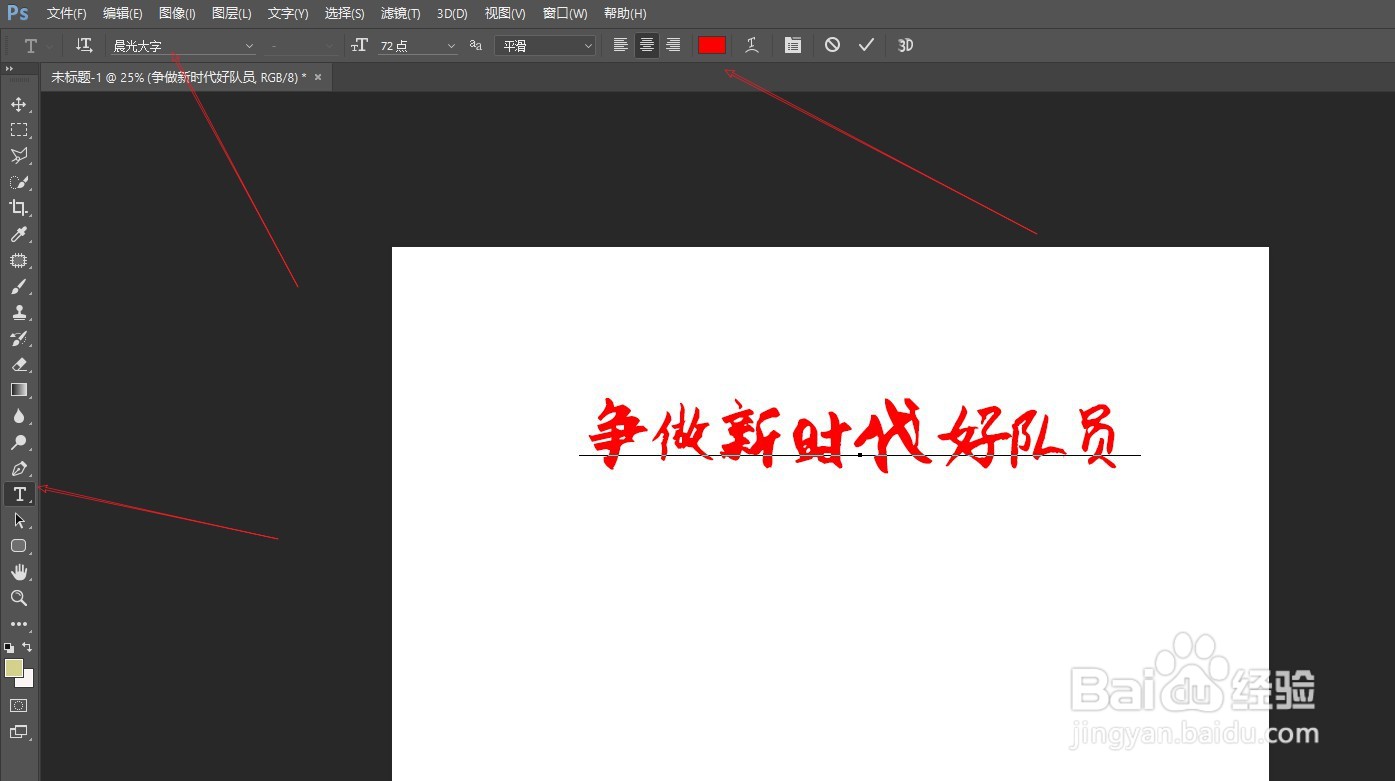Screen dimensions: 1395x781
Task: Open the 文字(Y) menu
Action: [286, 13]
